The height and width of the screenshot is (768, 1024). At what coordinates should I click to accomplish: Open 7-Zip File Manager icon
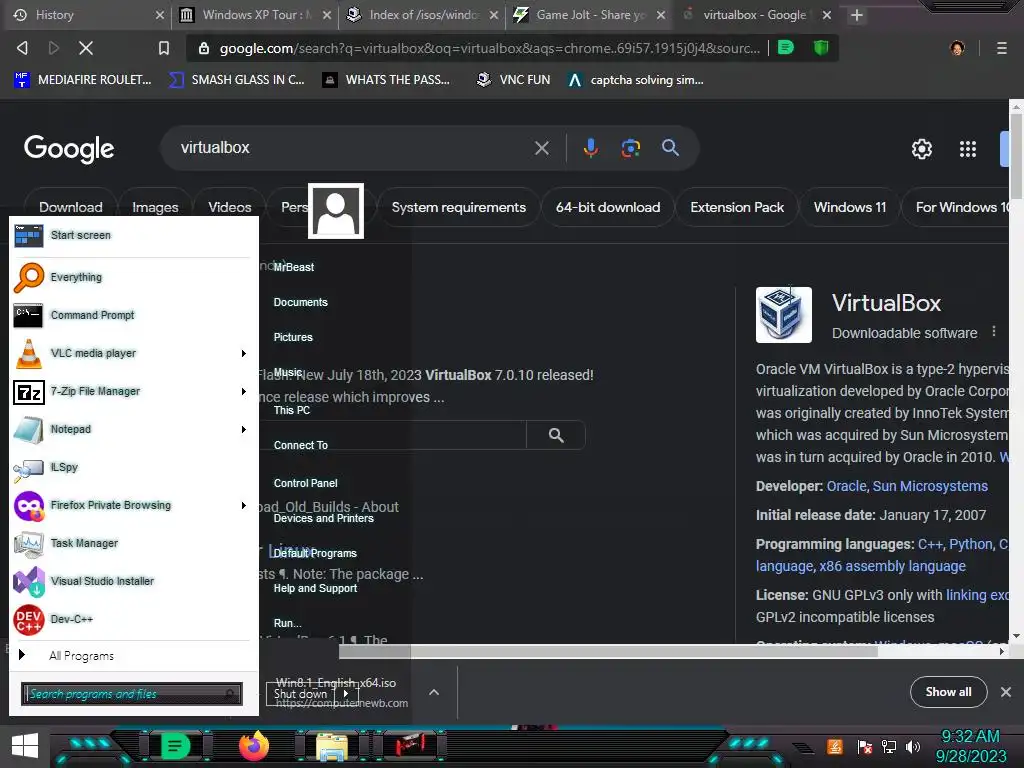pos(29,392)
